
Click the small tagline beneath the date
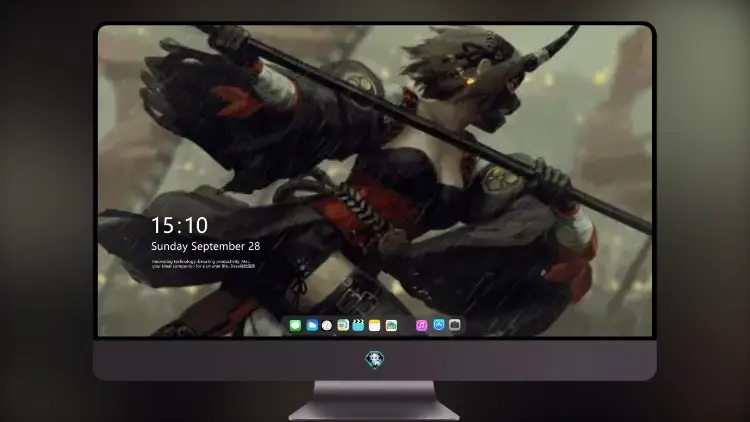tap(203, 264)
